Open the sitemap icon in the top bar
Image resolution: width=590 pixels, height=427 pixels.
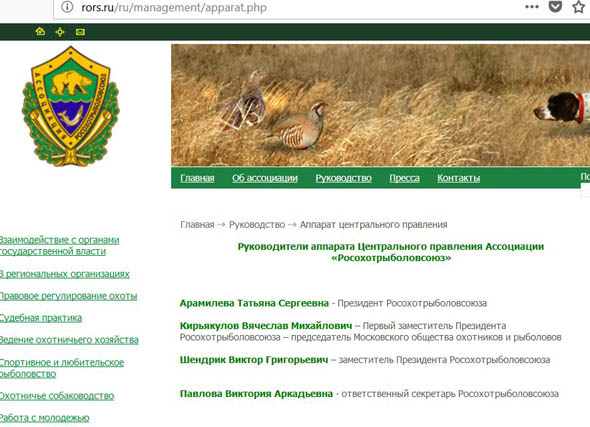[60, 32]
